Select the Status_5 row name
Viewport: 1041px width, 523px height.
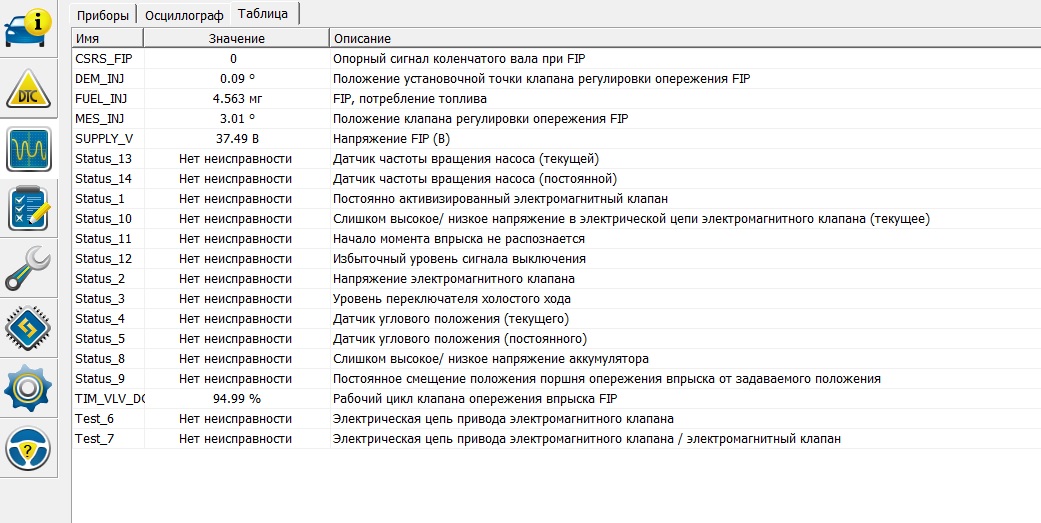point(100,338)
